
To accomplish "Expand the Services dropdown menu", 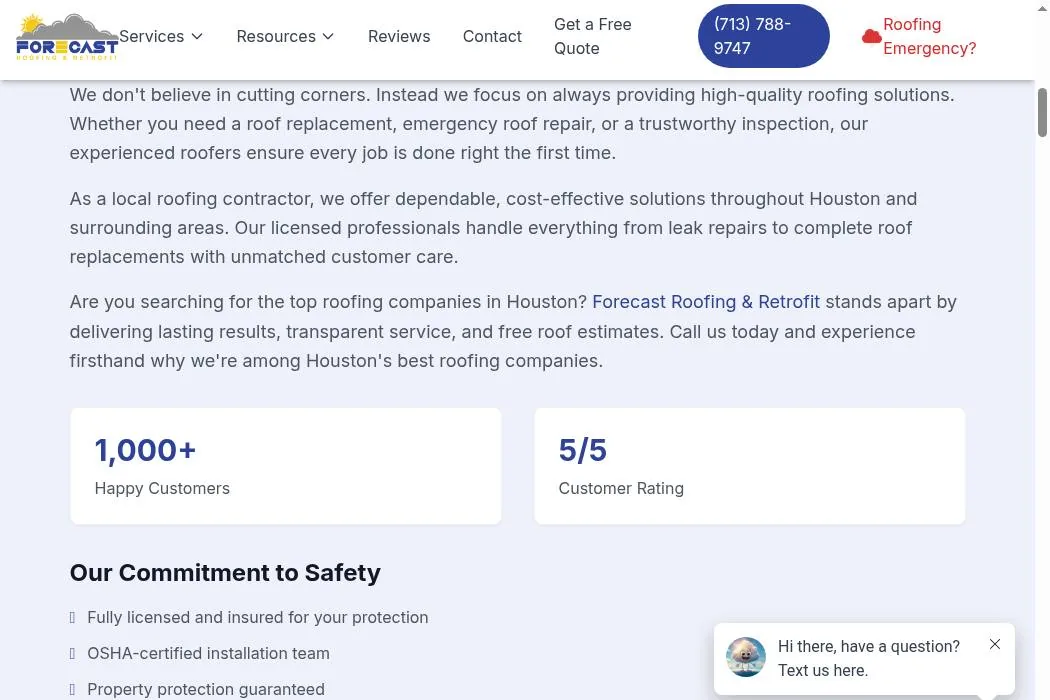I will click(161, 36).
